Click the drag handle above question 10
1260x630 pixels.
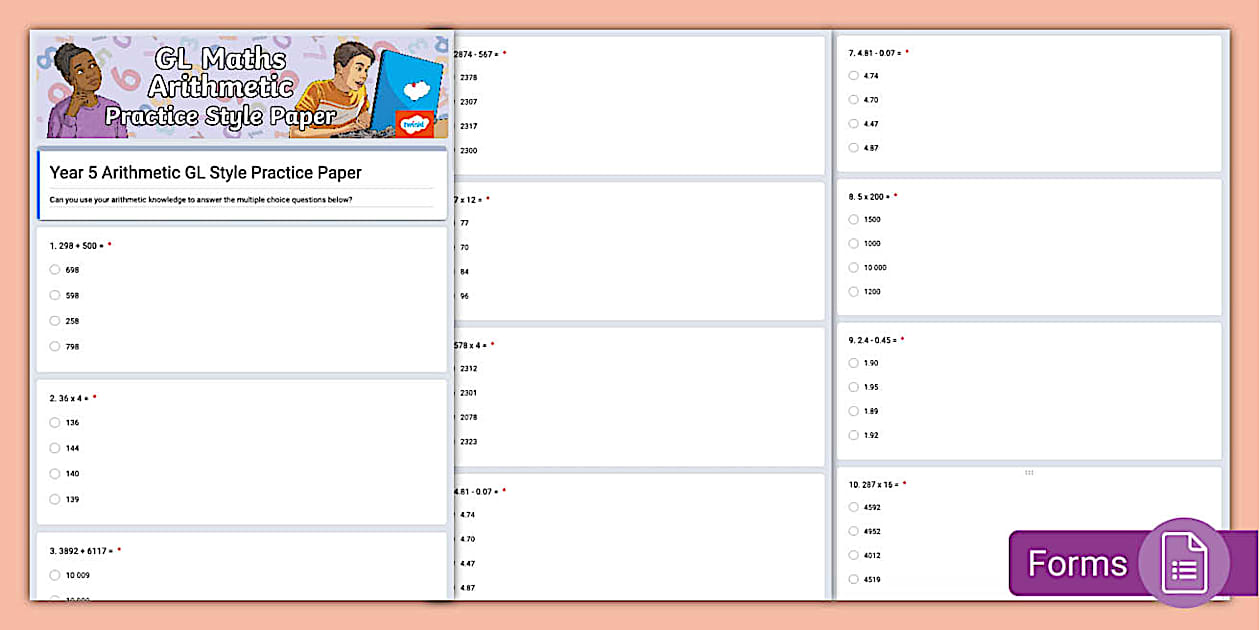[x=1028, y=471]
